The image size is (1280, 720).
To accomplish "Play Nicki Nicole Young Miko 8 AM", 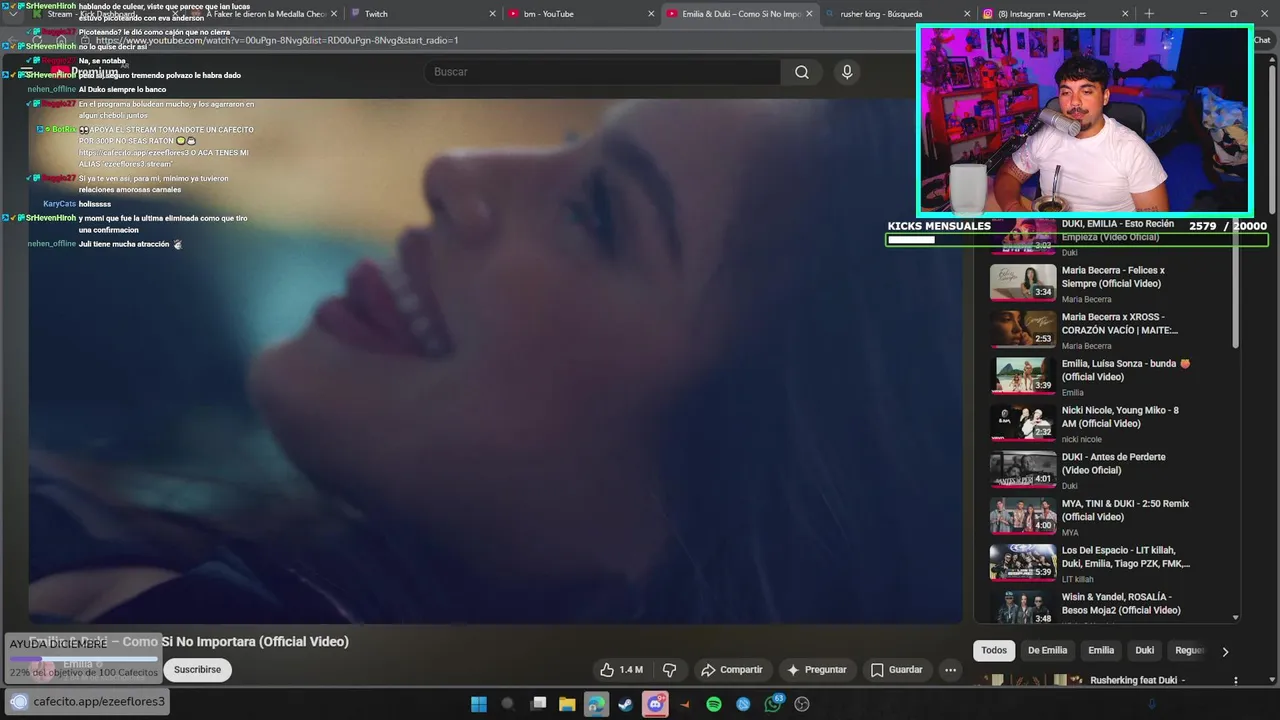I will click(x=1023, y=423).
